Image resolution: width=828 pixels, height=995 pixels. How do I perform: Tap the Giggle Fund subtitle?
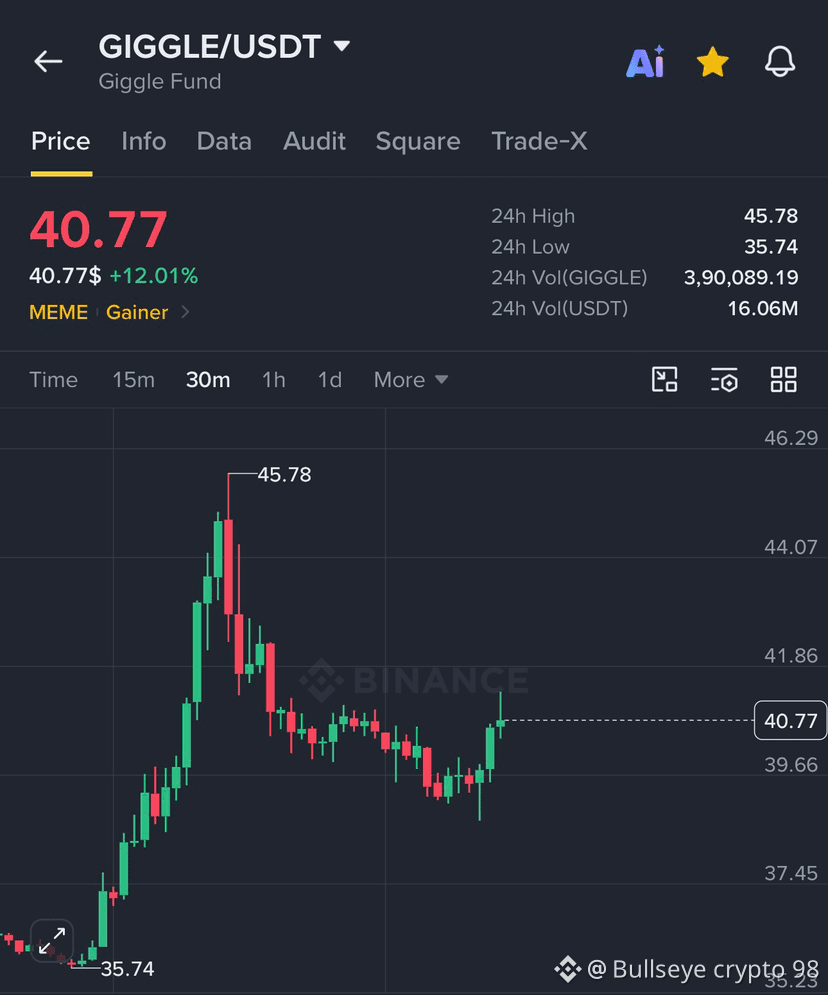(x=160, y=81)
